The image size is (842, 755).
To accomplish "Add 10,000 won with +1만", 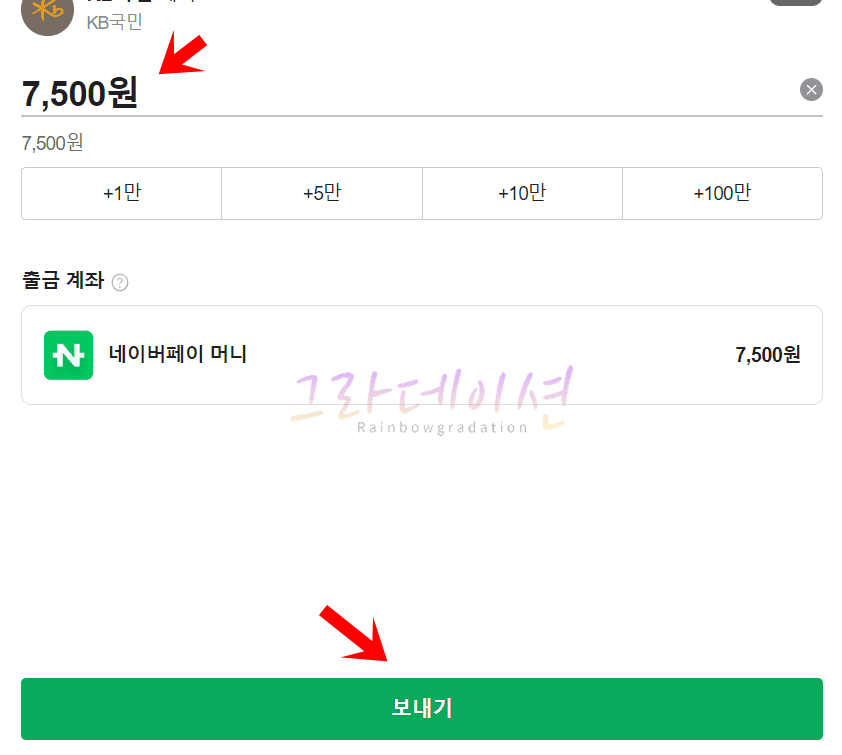I will (x=122, y=193).
